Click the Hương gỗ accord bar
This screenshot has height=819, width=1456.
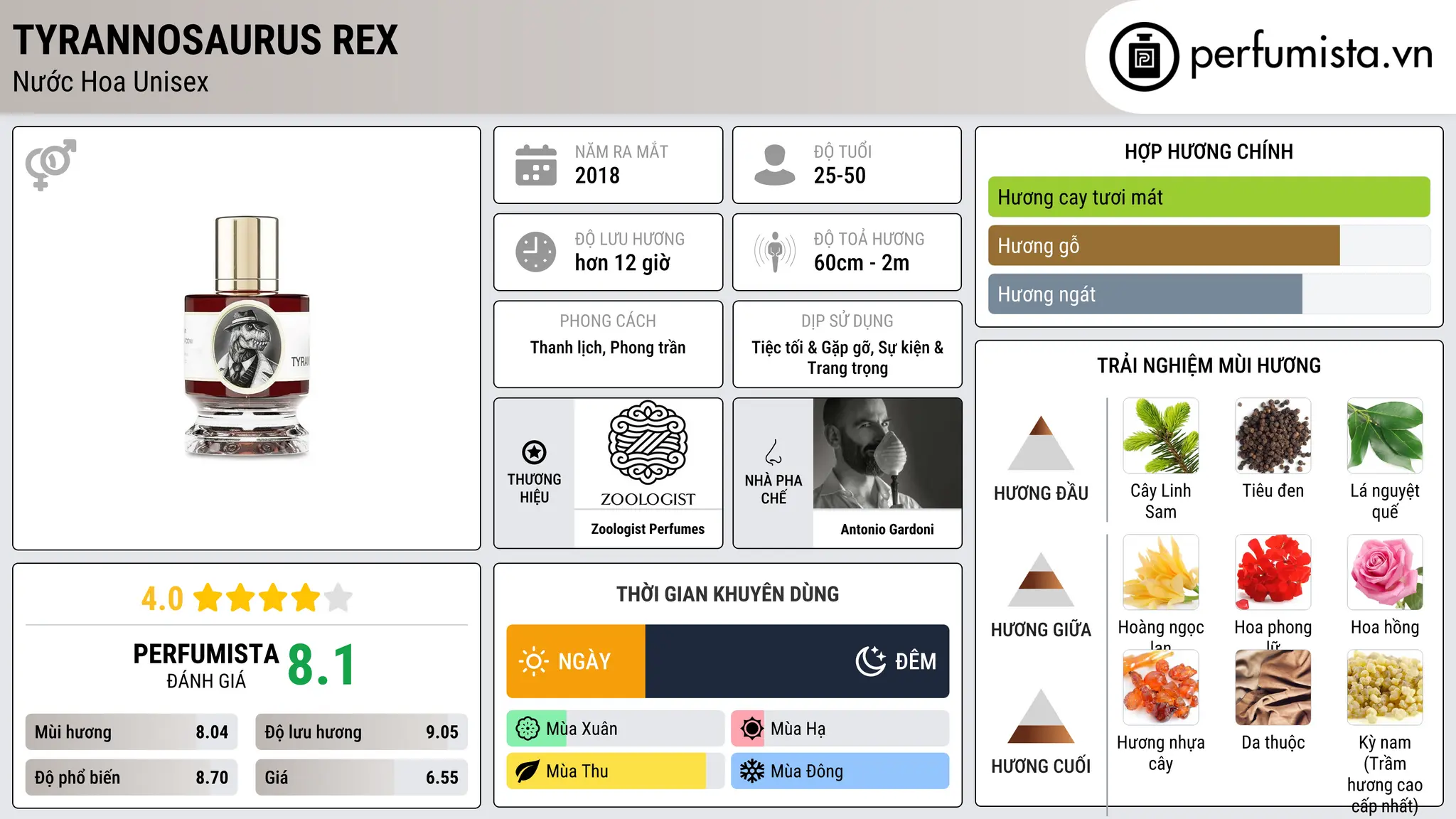[x=1209, y=246]
